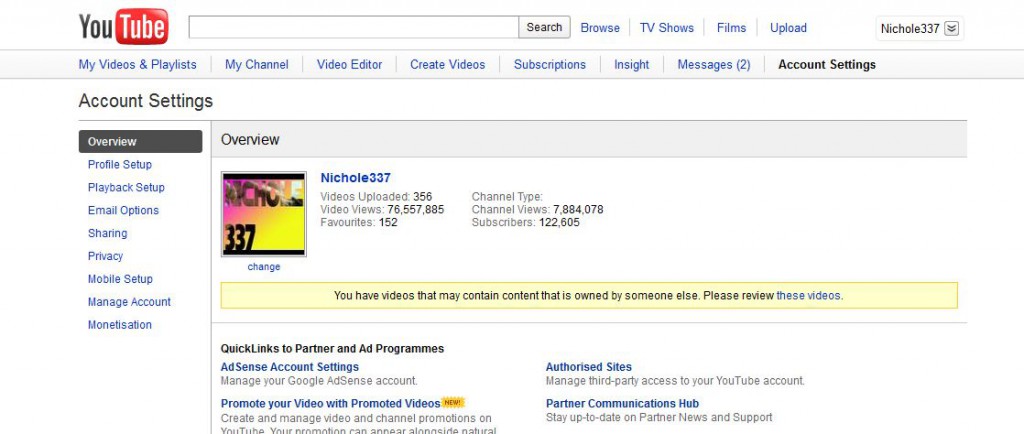Open the Nichole337 account dropdown arrow
The height and width of the screenshot is (434, 1024).
click(952, 28)
